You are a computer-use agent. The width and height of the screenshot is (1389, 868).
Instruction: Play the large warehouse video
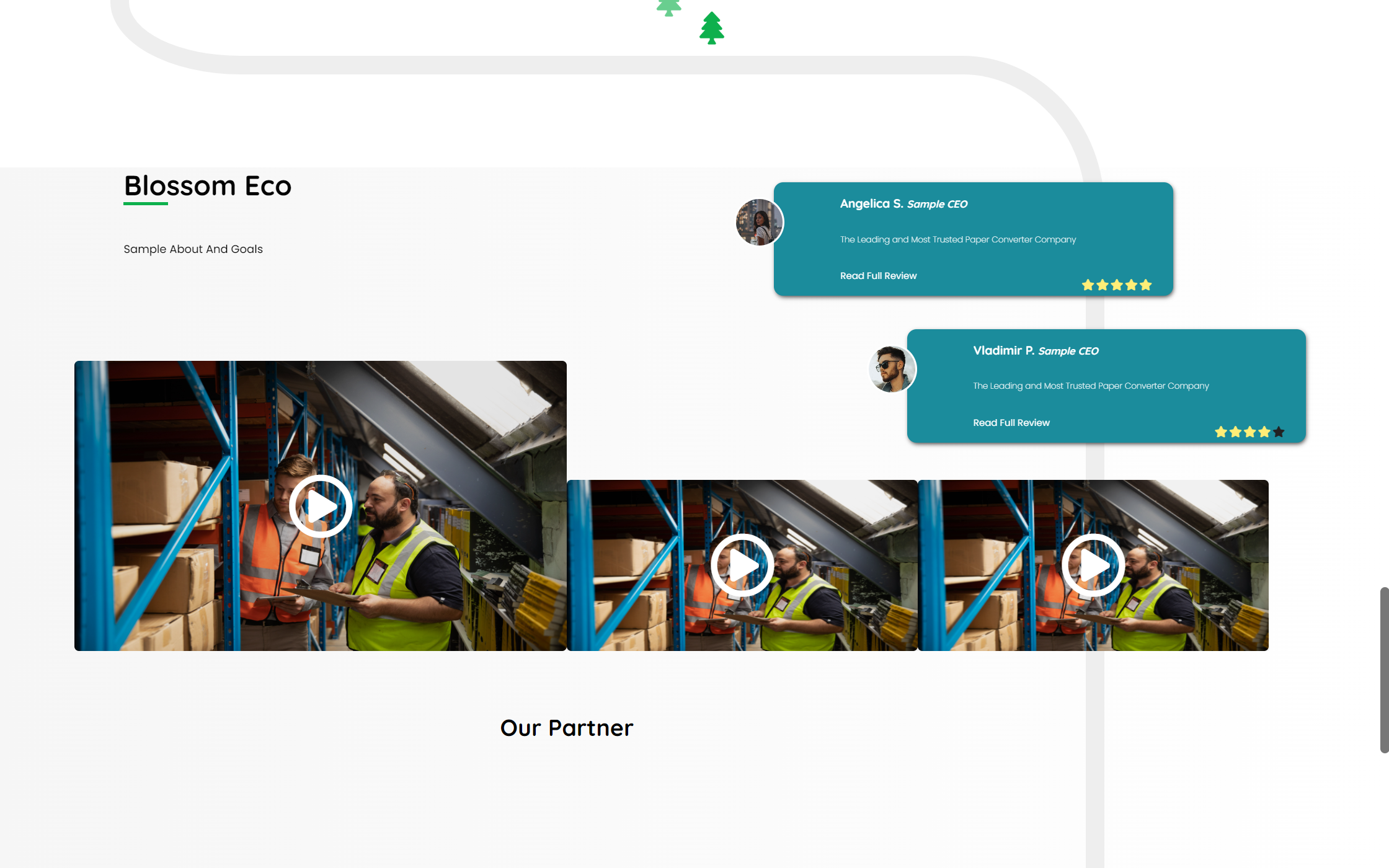click(321, 506)
